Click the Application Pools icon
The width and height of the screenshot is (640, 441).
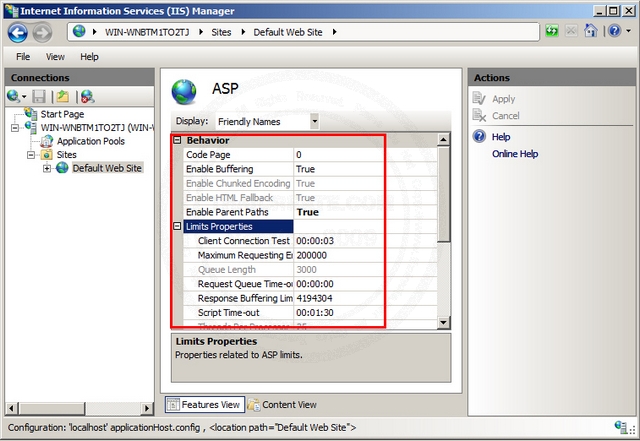click(47, 141)
